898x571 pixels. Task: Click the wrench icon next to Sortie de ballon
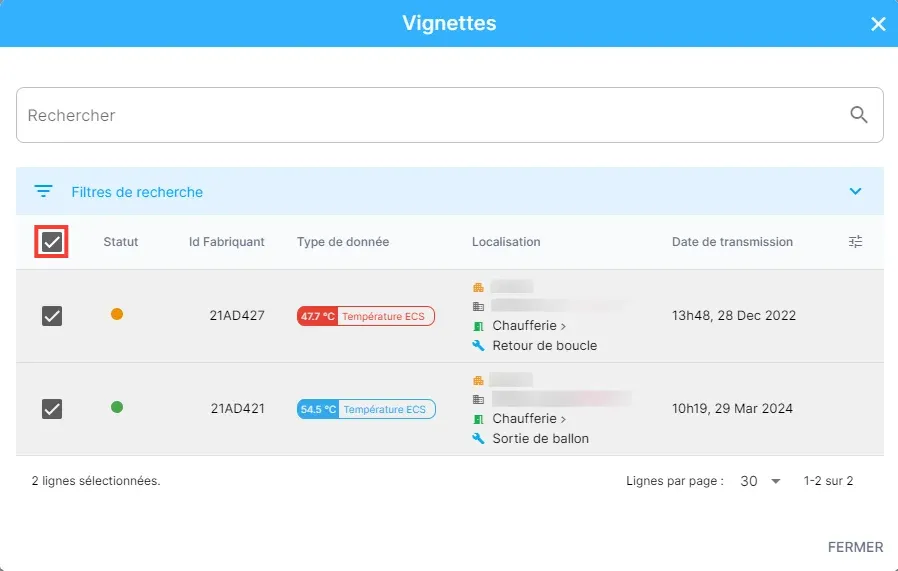tap(478, 438)
